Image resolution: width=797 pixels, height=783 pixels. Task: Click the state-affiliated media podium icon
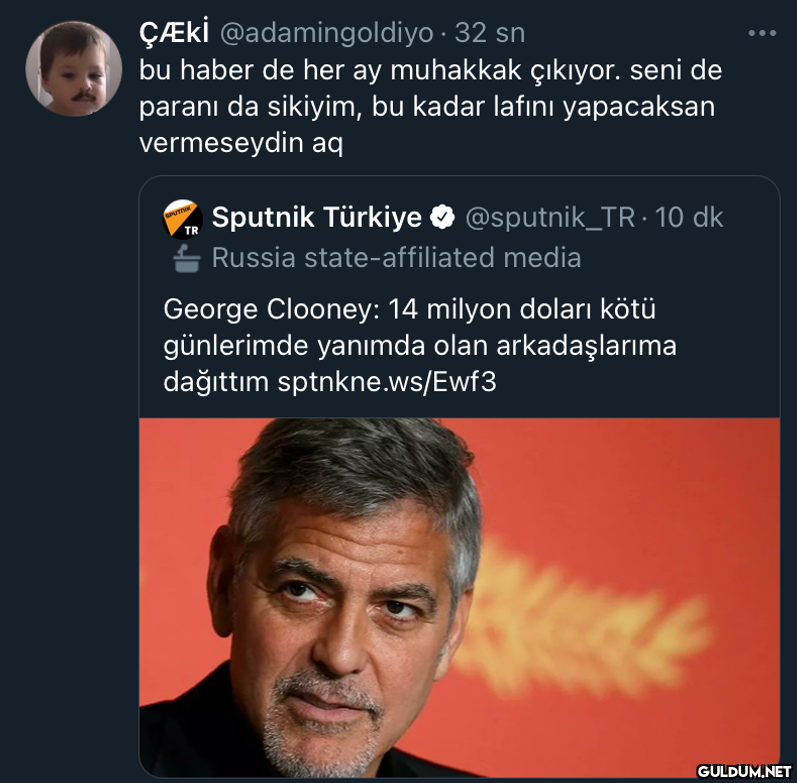pyautogui.click(x=186, y=258)
